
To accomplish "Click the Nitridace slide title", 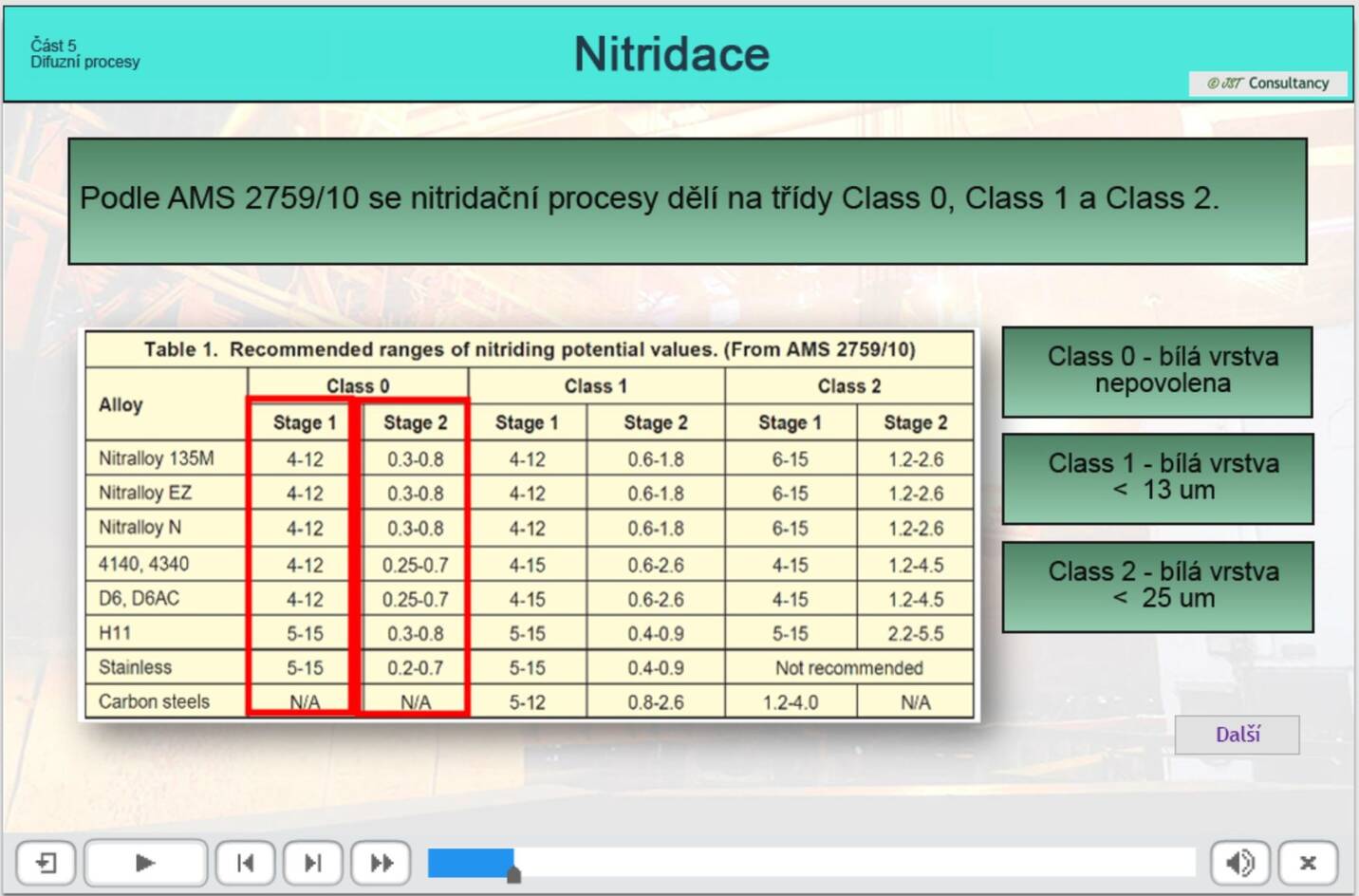I will (671, 54).
